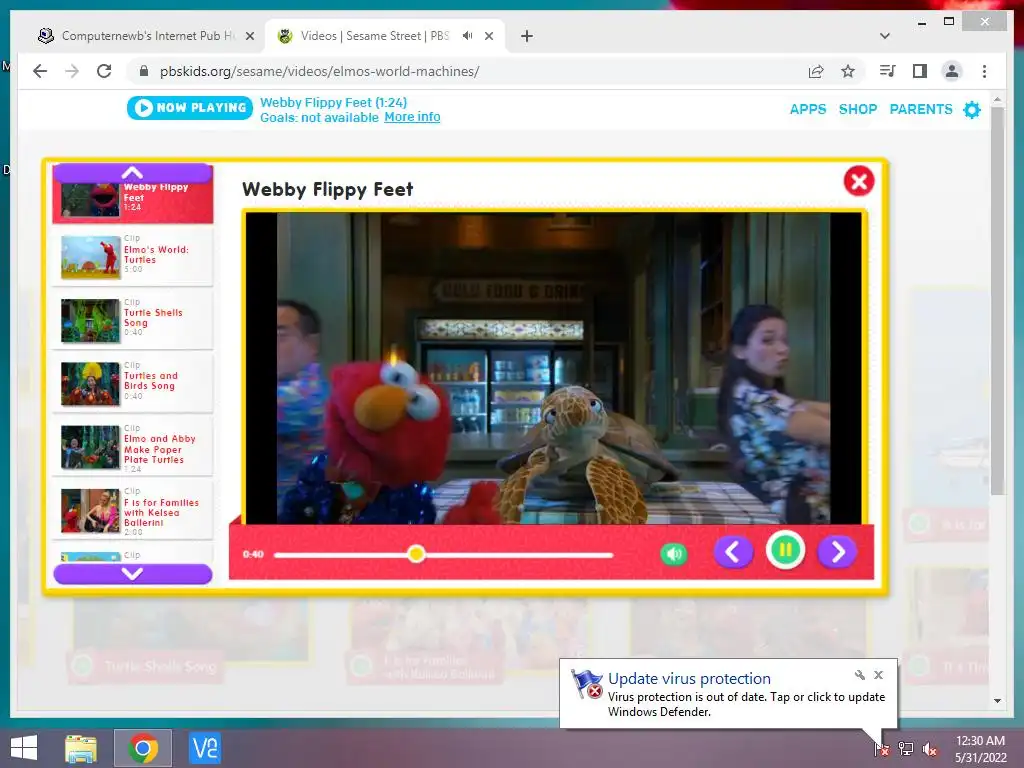Close the Computernewb's Internet Pub tab
This screenshot has height=768, width=1024.
click(249, 37)
